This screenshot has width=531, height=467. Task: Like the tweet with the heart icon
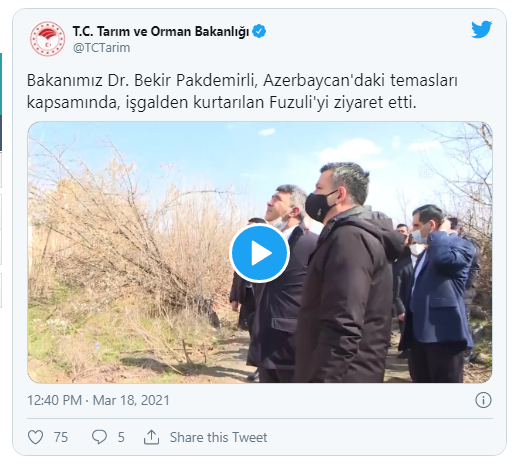click(x=35, y=437)
